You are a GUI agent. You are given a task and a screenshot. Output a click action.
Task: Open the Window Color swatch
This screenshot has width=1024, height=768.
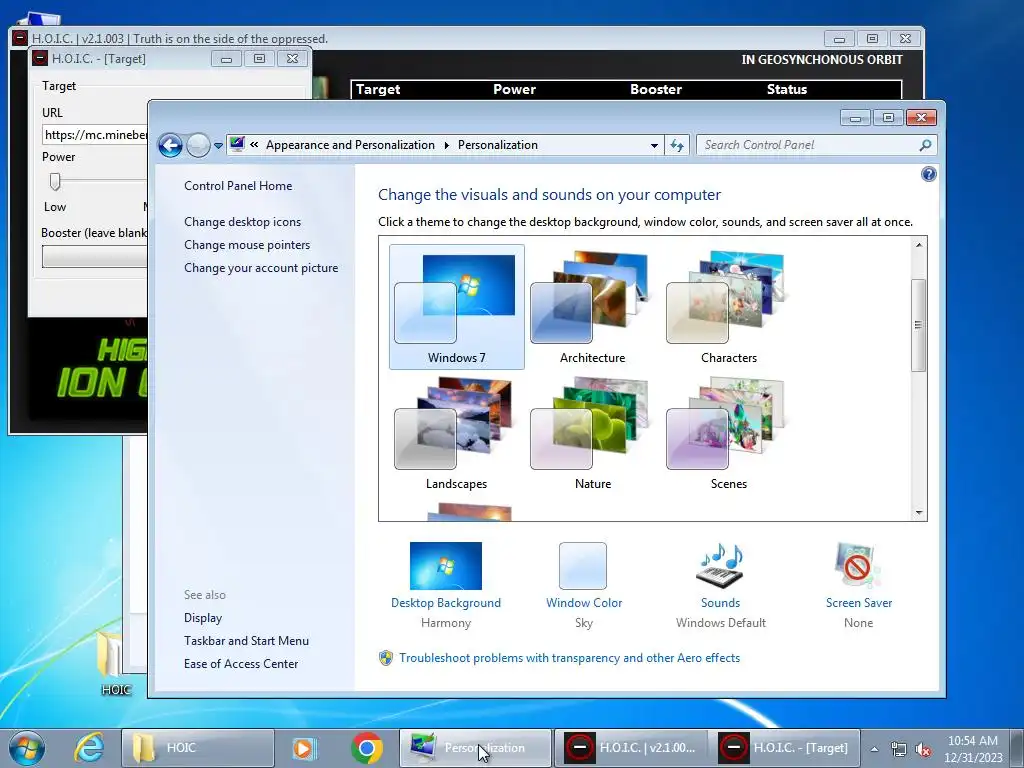(583, 566)
